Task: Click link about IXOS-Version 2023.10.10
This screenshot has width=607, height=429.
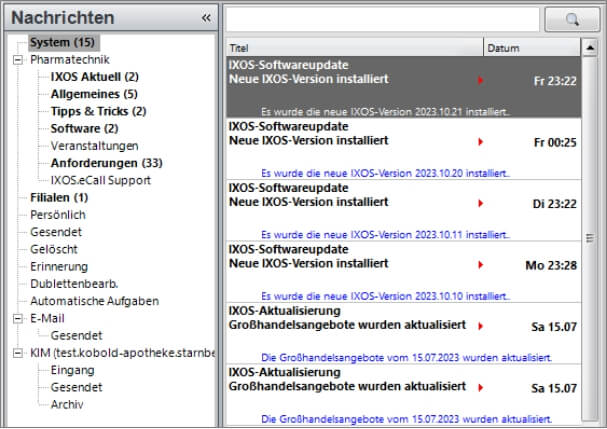Action: coord(386,296)
